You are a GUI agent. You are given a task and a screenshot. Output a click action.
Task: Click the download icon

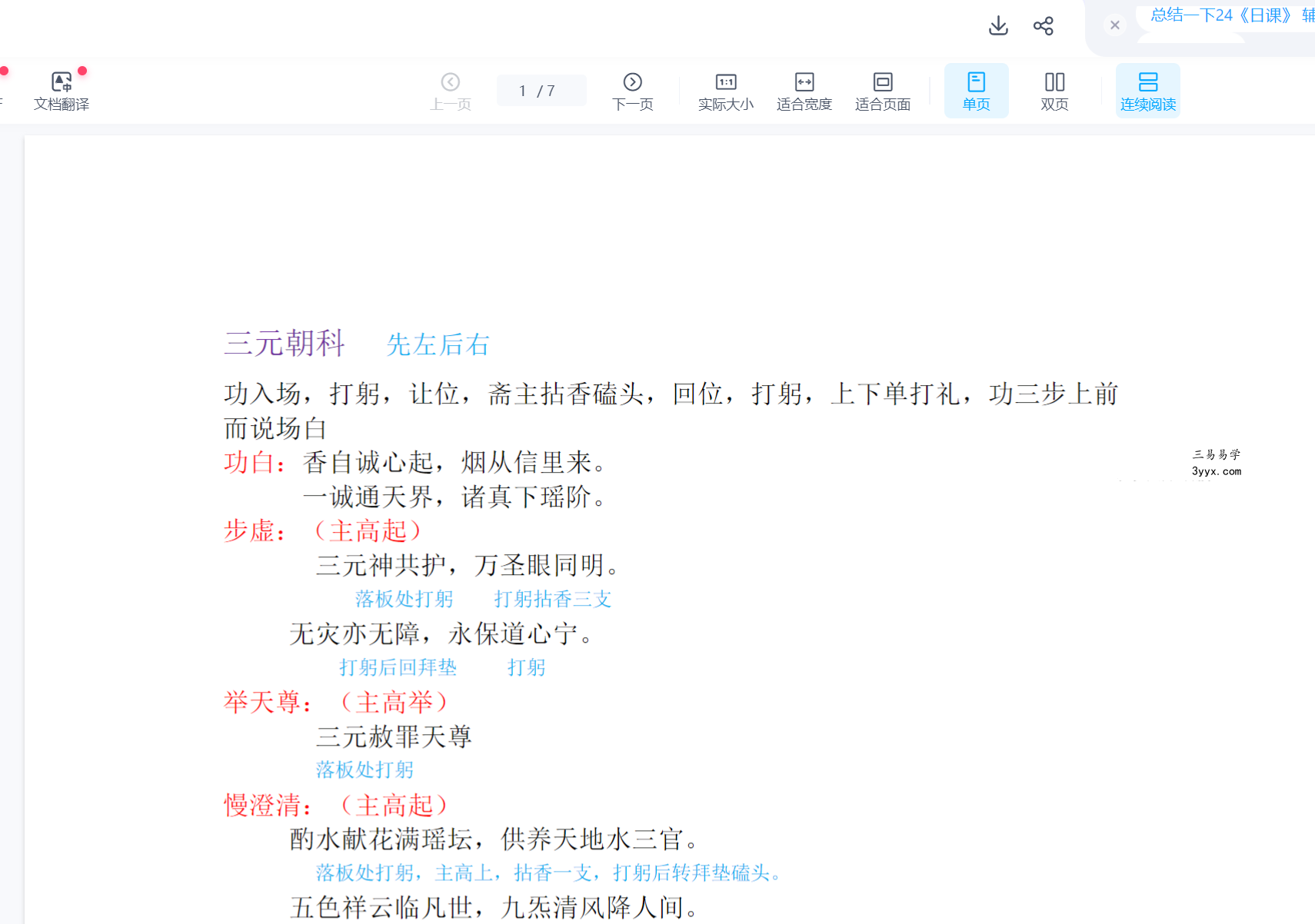(998, 26)
